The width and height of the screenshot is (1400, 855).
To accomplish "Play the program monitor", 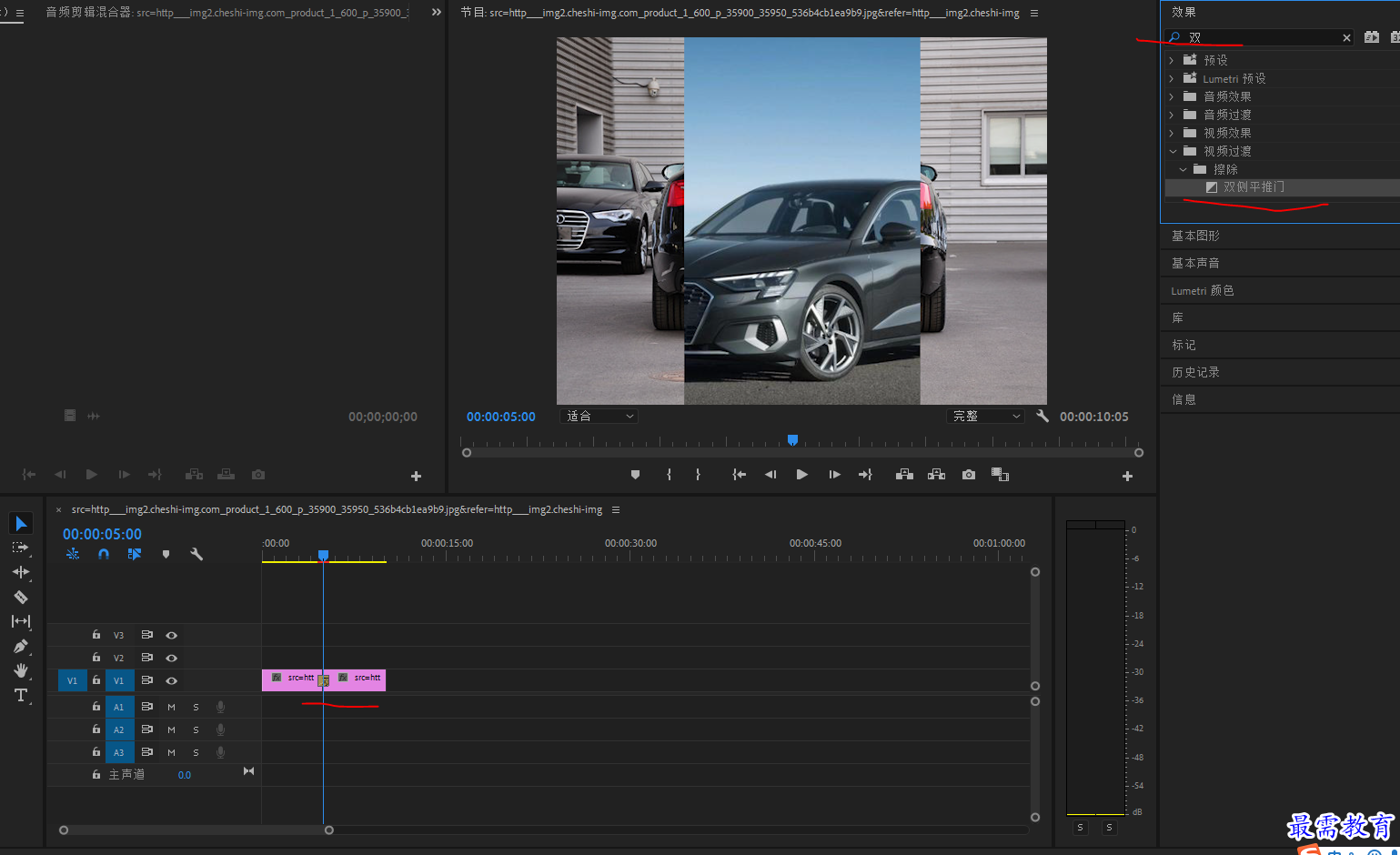I will (x=801, y=475).
